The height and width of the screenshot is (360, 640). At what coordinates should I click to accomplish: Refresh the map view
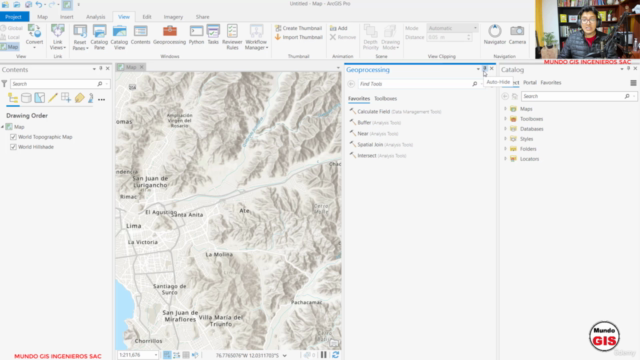[x=336, y=355]
